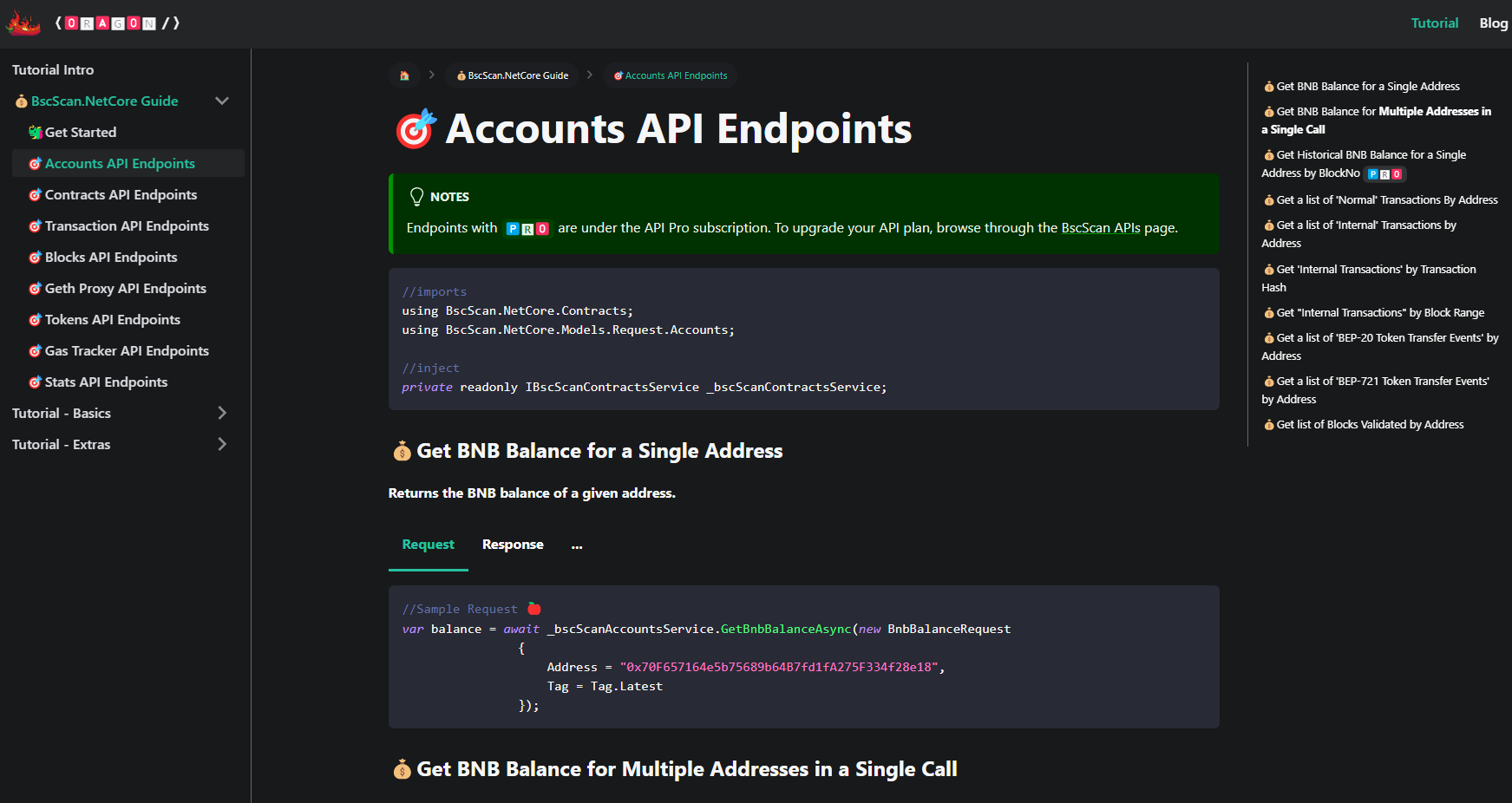Click the Accounts API Endpoints page title
Screen dimensions: 1512x803
click(x=678, y=129)
